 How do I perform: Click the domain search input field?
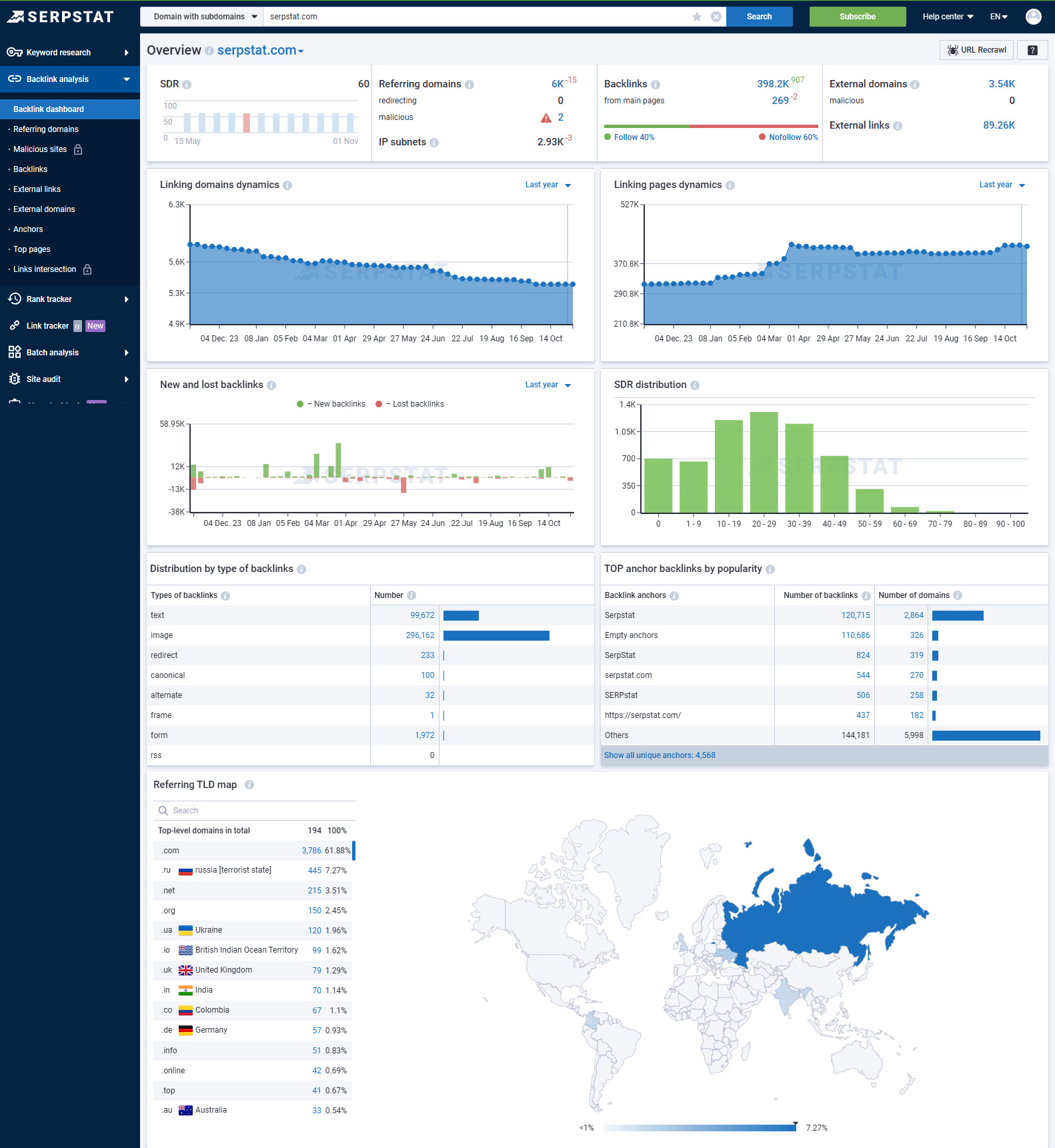pos(477,17)
